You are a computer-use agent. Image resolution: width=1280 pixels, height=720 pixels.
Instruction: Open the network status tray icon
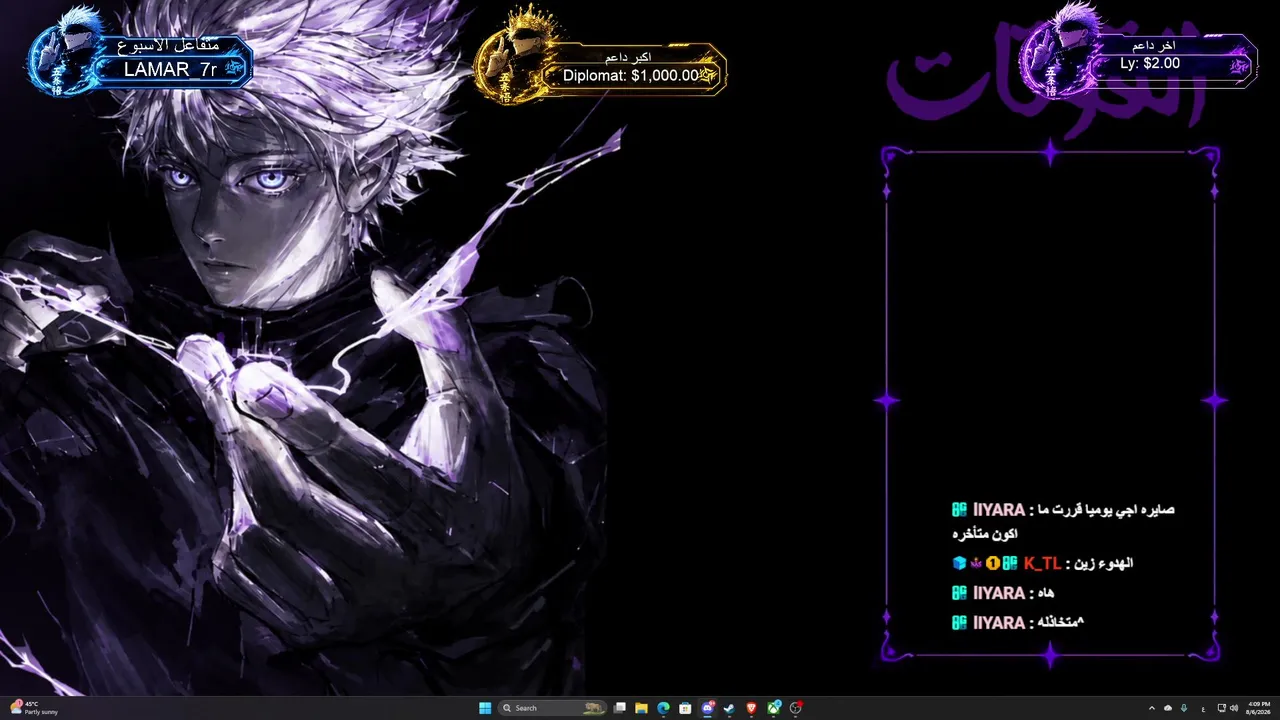pyautogui.click(x=1222, y=708)
